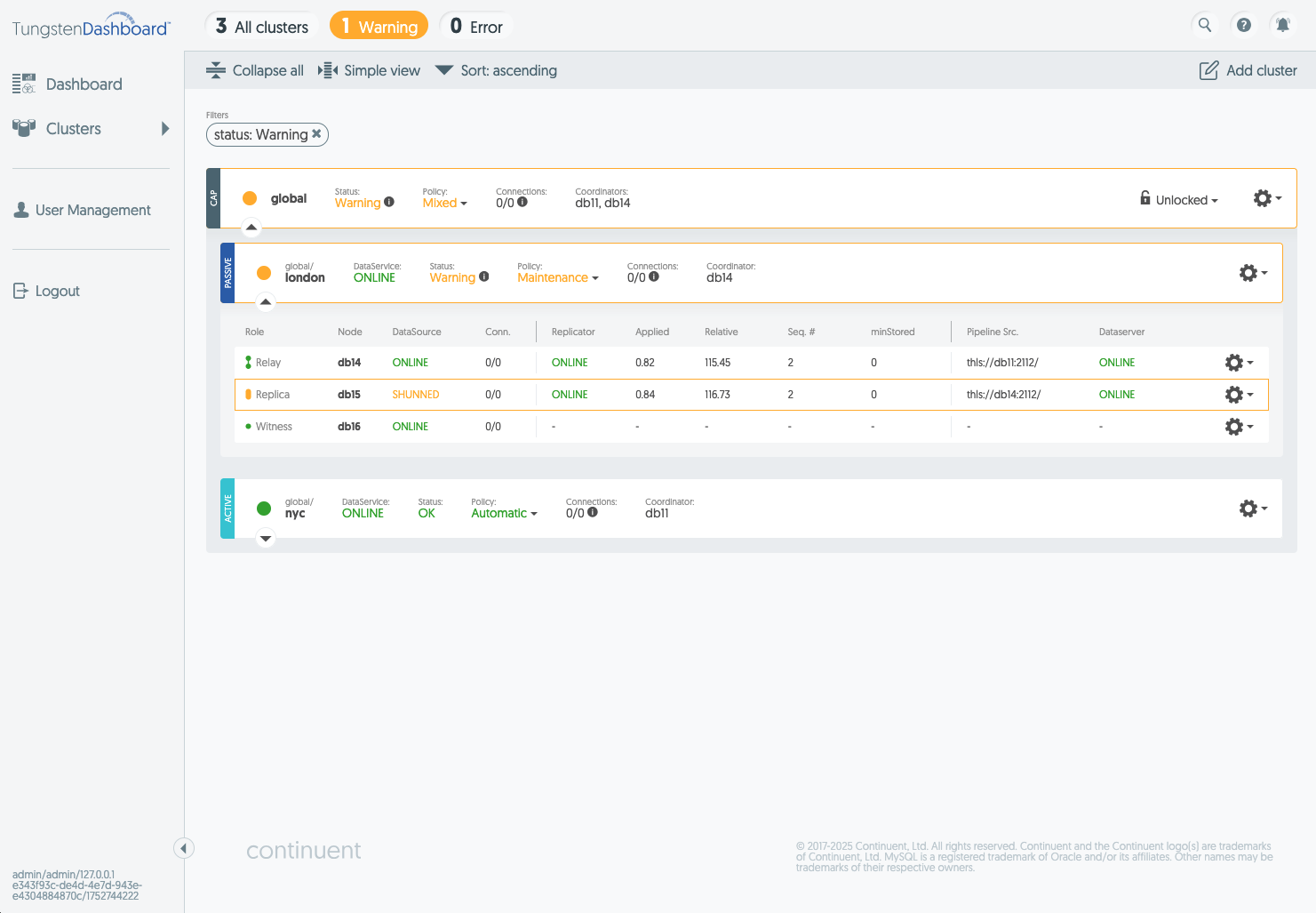Open gear menu for db14 relay row
The height and width of the screenshot is (913, 1316).
[1239, 363]
